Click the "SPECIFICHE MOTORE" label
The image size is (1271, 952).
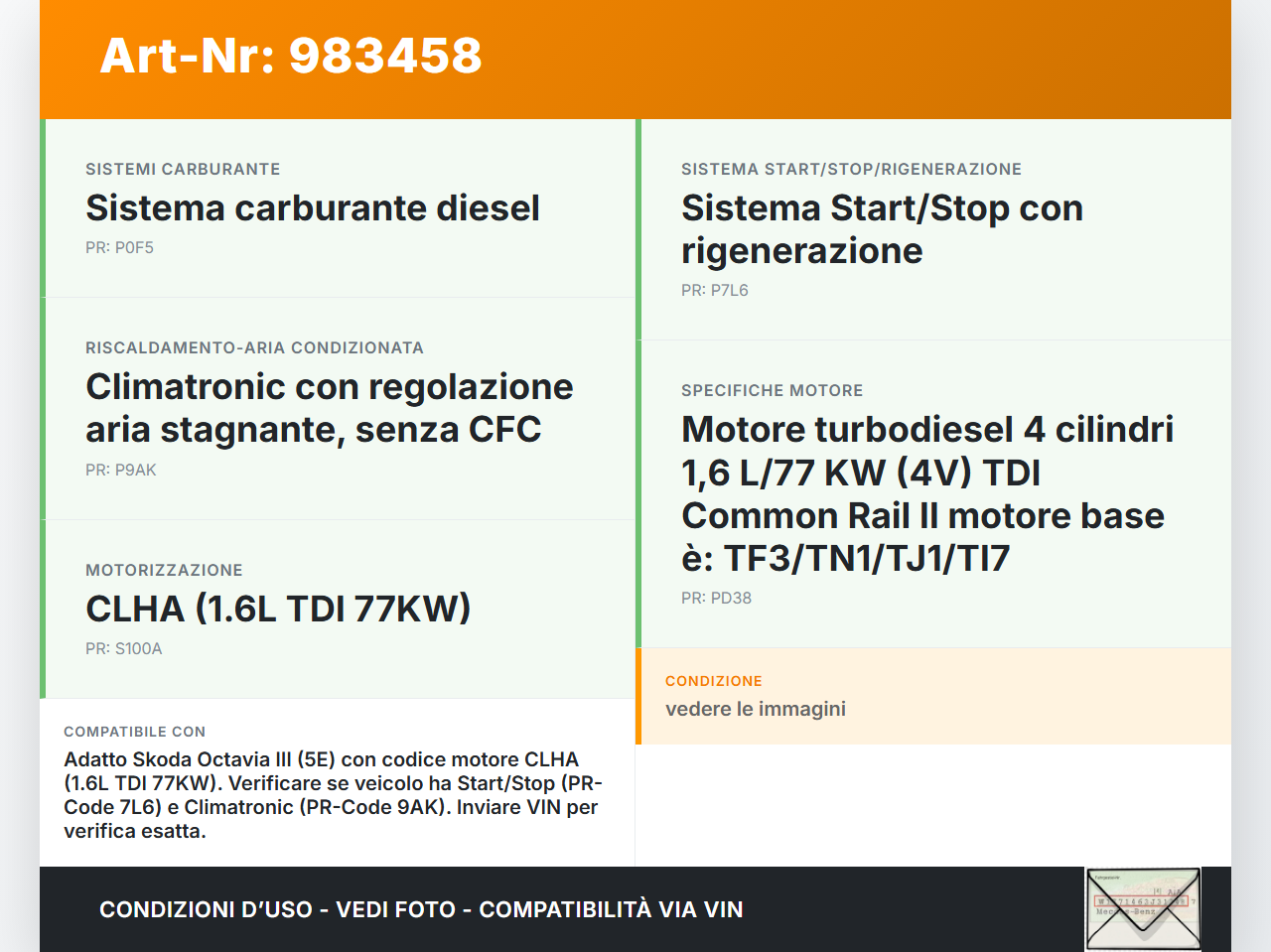coord(772,390)
